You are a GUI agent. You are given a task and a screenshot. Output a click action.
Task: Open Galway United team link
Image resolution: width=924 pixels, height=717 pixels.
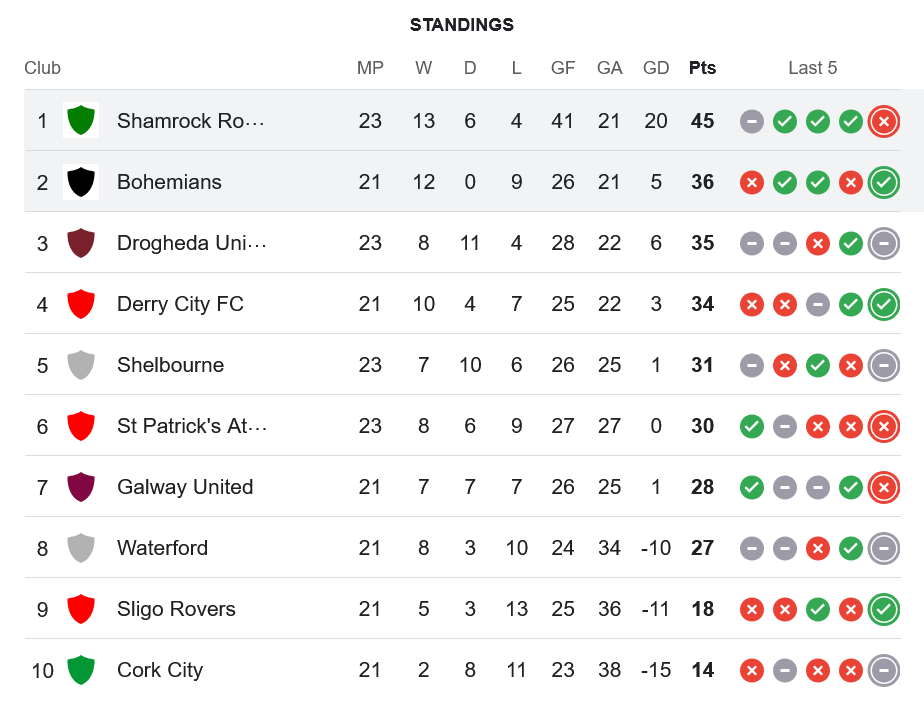tap(185, 487)
